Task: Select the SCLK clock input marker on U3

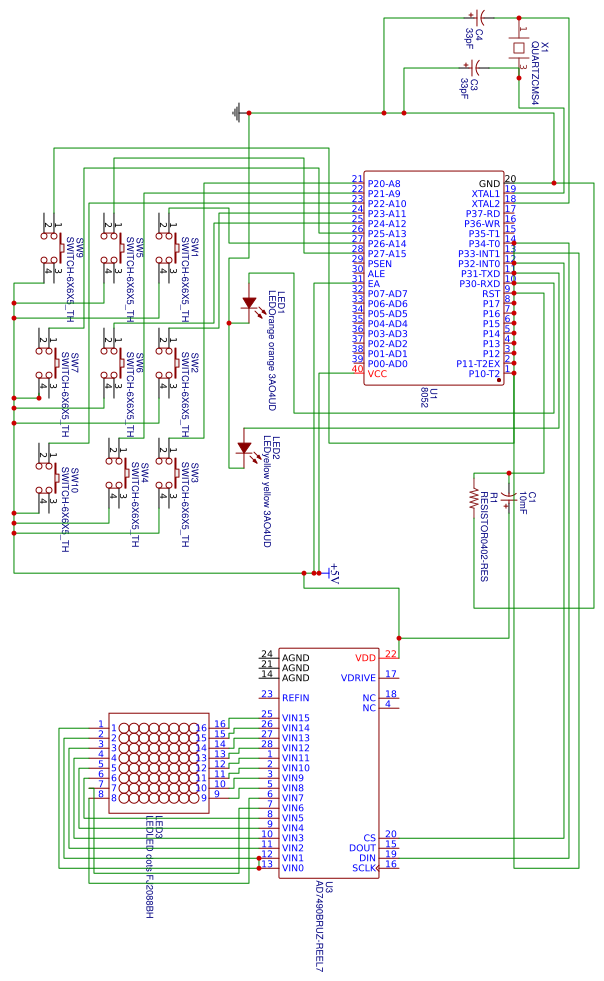Action: [x=376, y=868]
